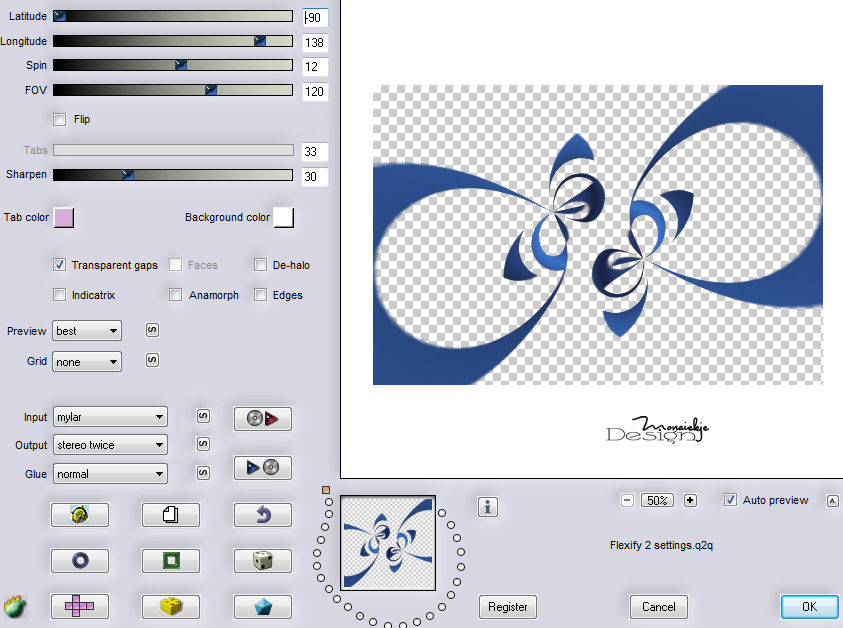The height and width of the screenshot is (628, 843).
Task: Click the yellow brick icon button
Action: (x=170, y=606)
